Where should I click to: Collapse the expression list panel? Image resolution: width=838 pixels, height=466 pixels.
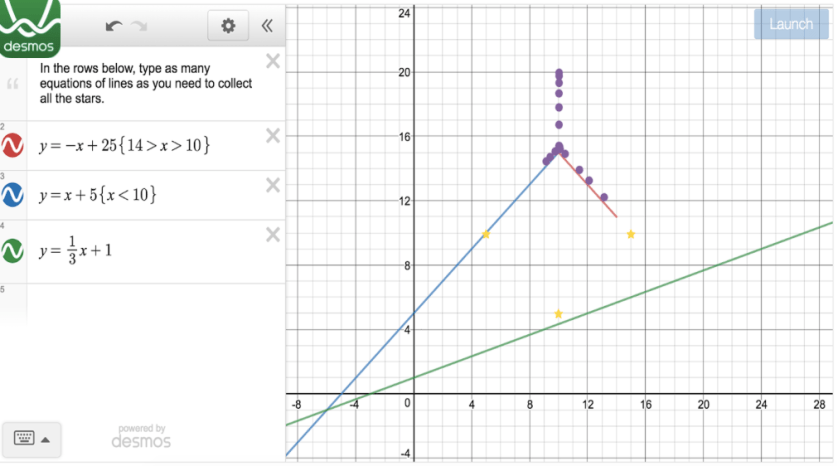(x=266, y=26)
